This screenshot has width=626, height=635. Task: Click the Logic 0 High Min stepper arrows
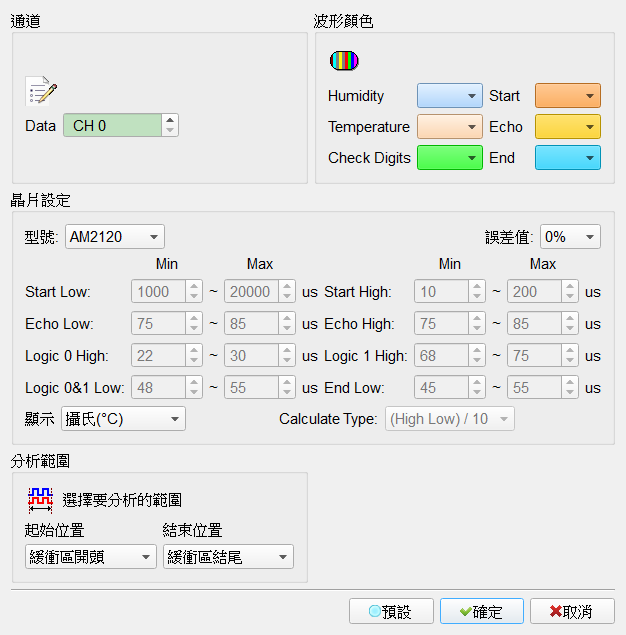pos(194,355)
